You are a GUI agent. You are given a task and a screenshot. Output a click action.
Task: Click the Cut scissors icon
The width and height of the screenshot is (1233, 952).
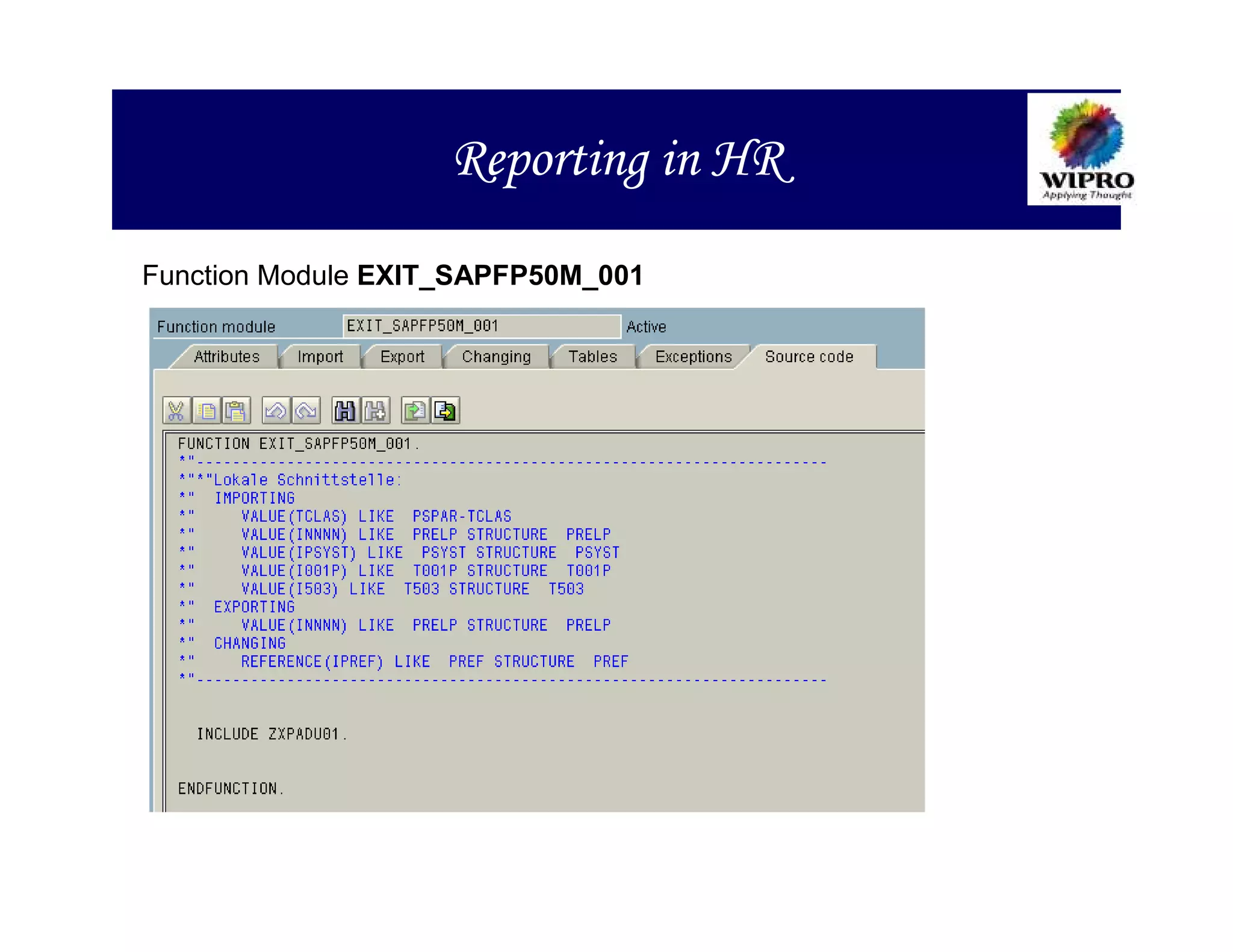point(176,411)
